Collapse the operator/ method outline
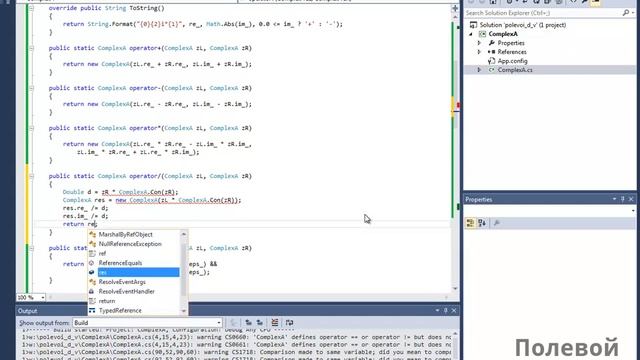 click(31, 176)
